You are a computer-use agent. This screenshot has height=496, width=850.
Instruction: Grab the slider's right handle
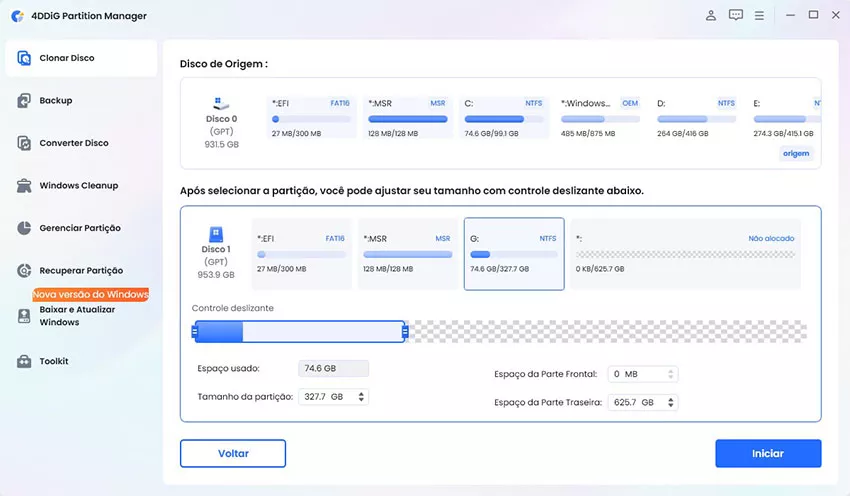click(x=405, y=331)
